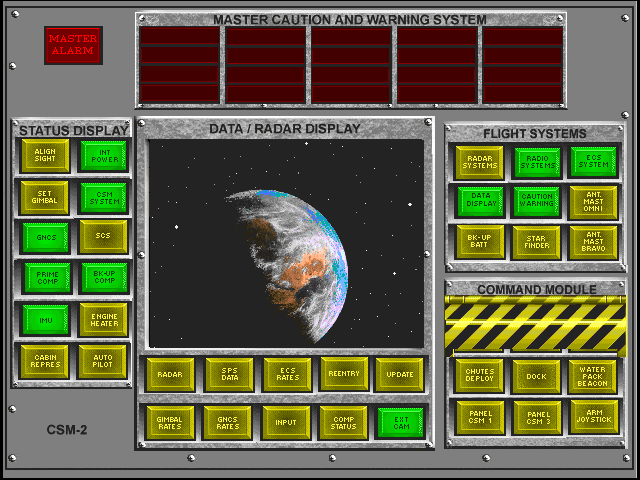Toggle the Star Finder button

point(537,241)
